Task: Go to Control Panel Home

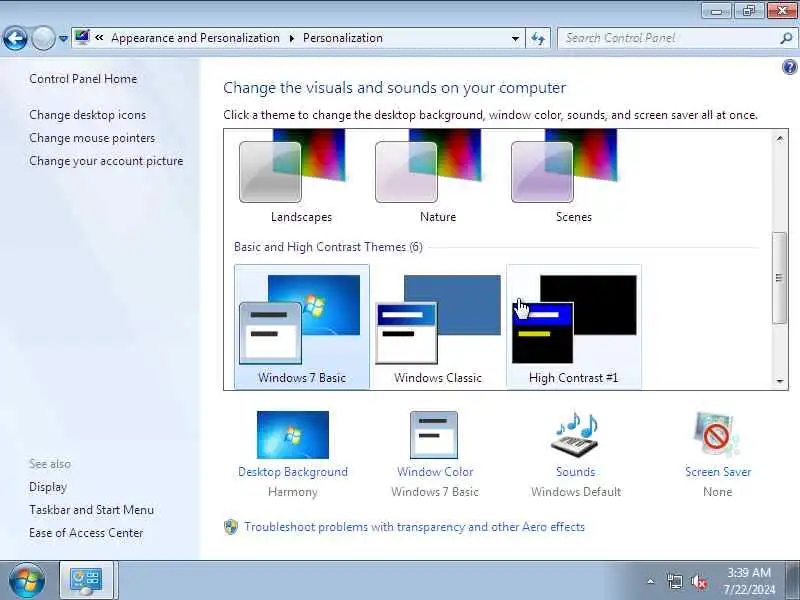Action: (x=83, y=79)
